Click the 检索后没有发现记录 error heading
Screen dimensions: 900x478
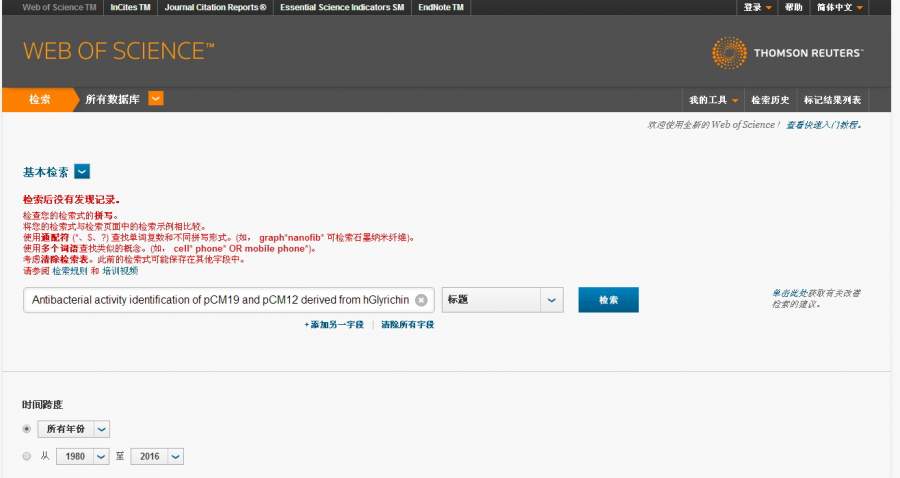pos(71,200)
